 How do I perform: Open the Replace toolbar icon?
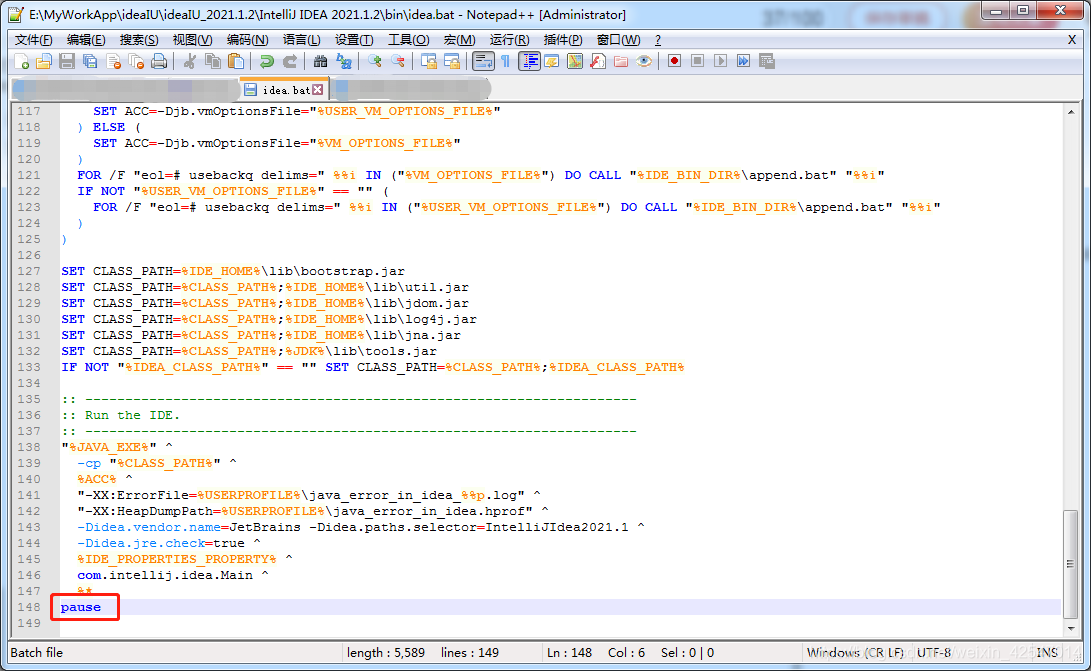coord(344,62)
